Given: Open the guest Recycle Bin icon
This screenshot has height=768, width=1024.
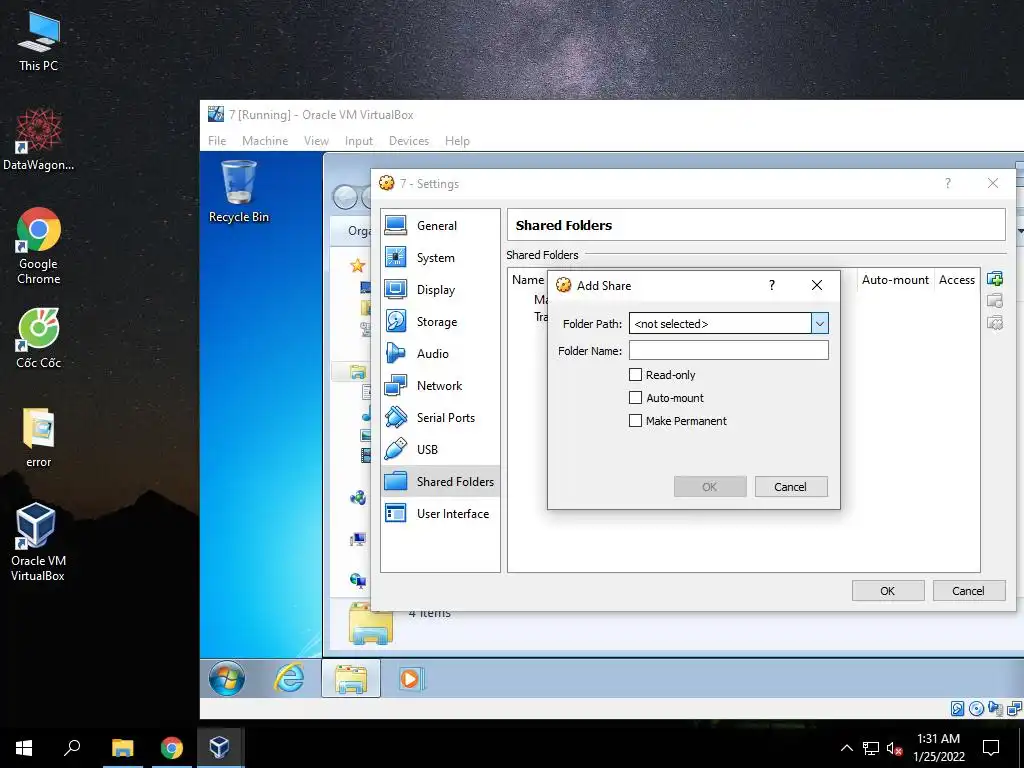Looking at the screenshot, I should coord(238,193).
